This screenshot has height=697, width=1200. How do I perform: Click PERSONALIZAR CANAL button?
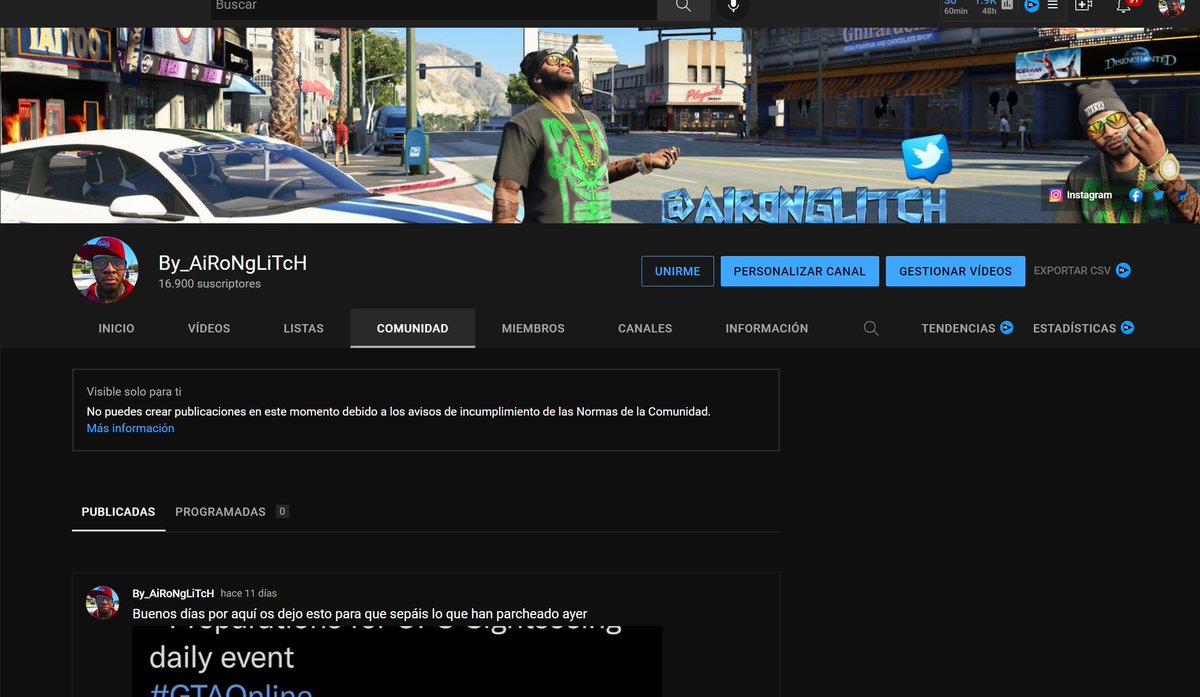800,271
